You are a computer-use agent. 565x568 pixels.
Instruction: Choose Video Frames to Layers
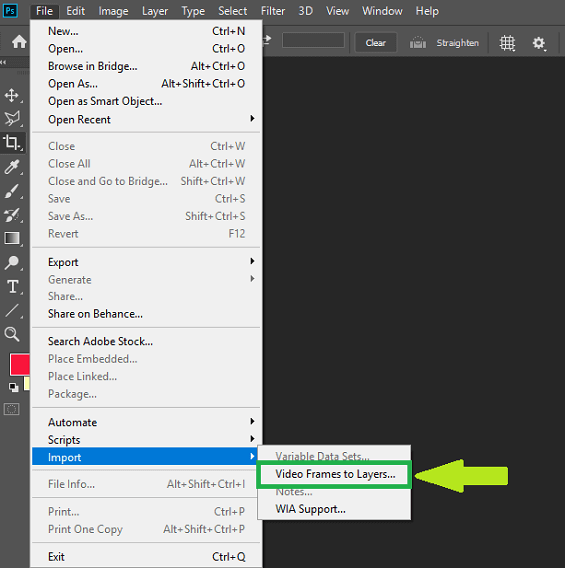(335, 474)
